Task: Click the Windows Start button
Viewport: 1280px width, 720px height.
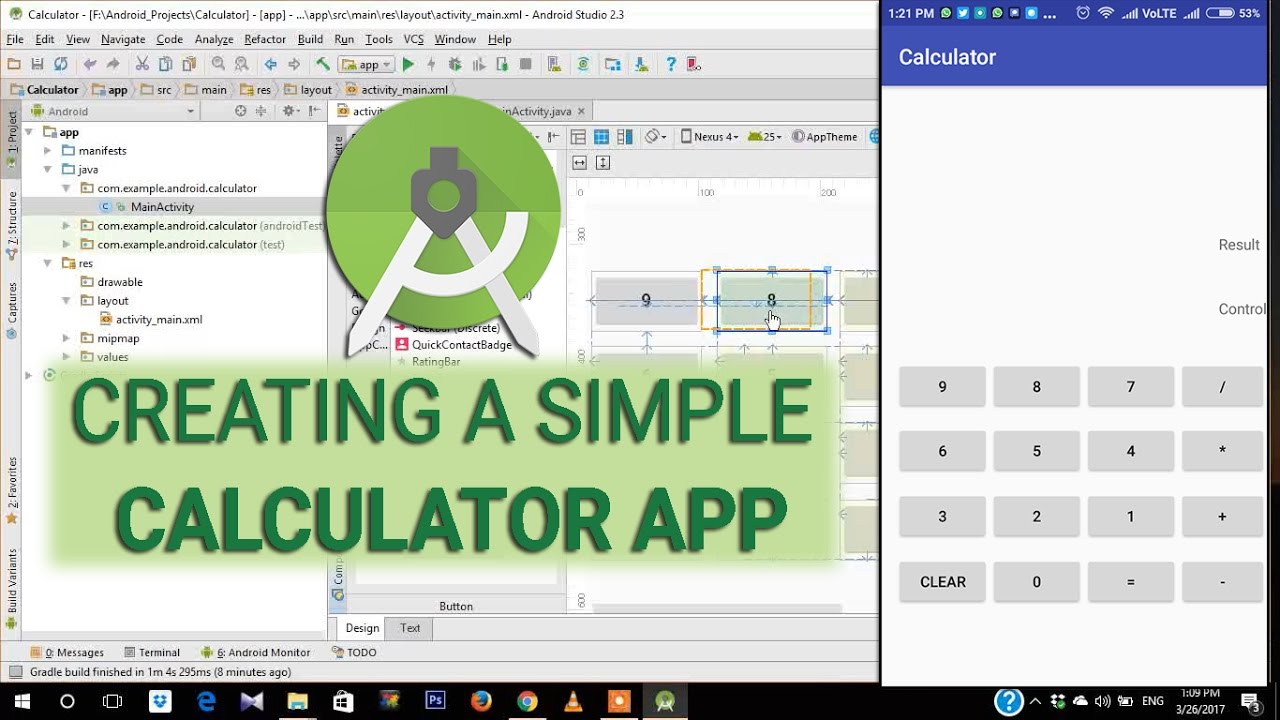Action: pos(21,701)
